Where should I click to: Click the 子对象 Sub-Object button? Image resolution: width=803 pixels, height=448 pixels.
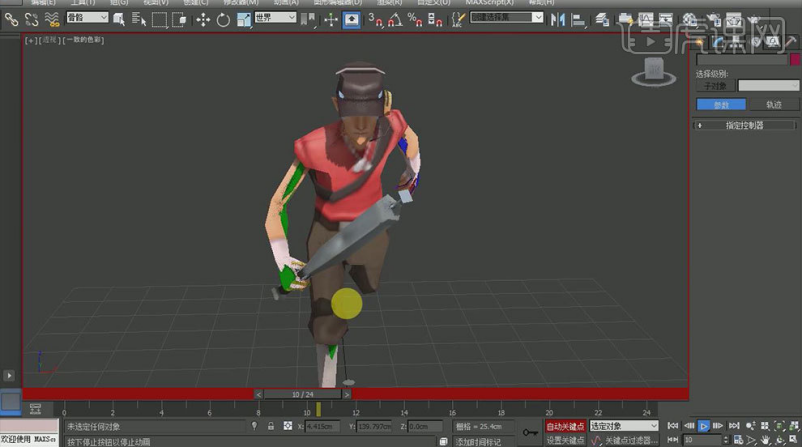click(715, 86)
